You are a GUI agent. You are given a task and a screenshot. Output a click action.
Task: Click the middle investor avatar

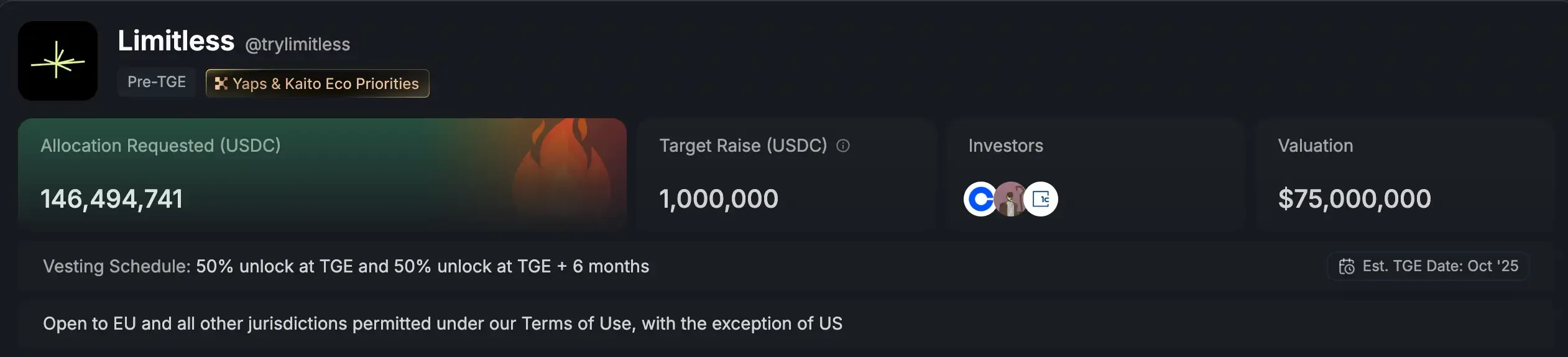click(x=1010, y=199)
